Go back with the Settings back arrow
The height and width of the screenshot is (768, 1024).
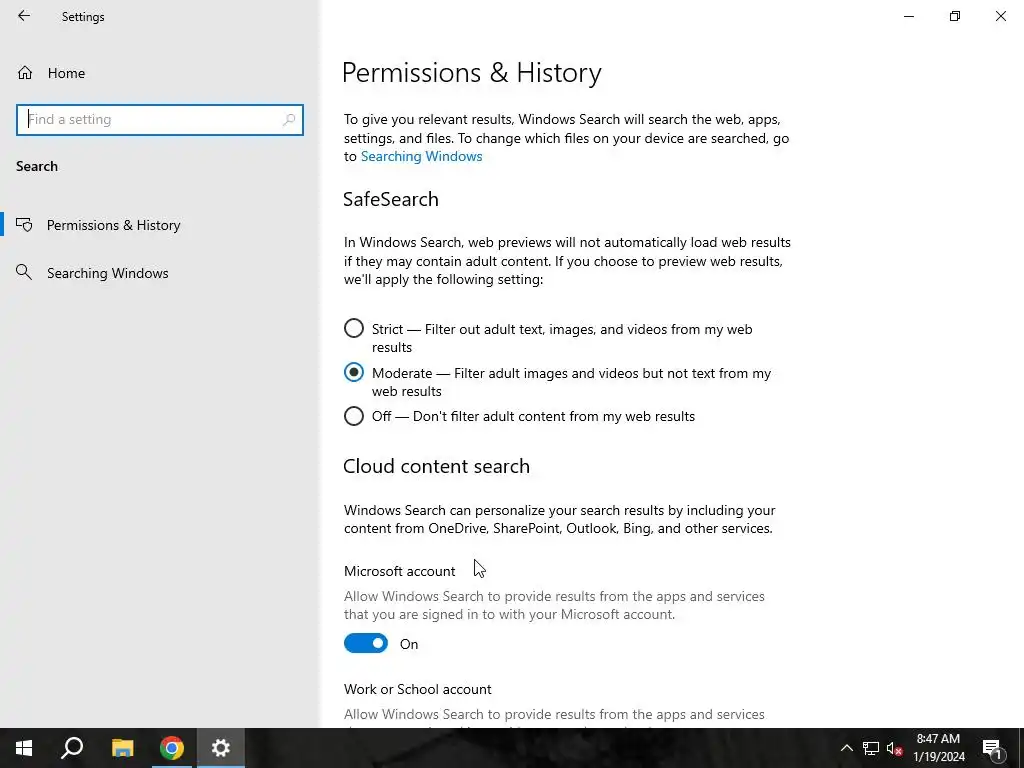24,16
